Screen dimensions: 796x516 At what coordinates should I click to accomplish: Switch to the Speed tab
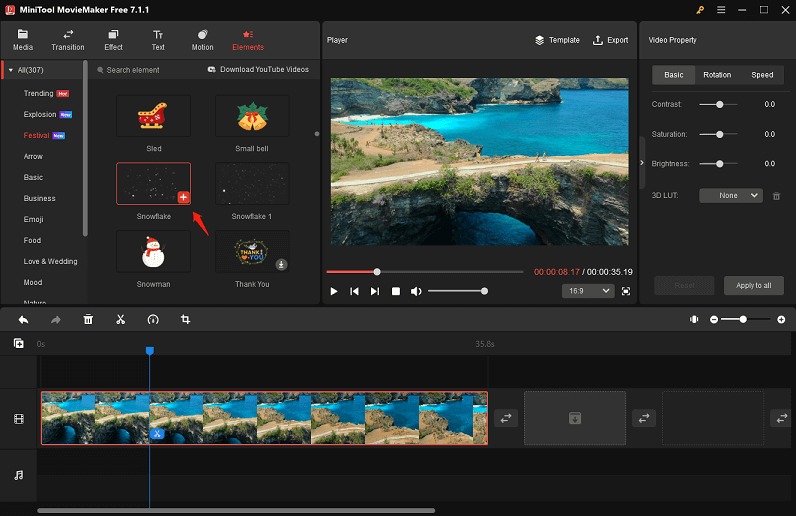click(x=762, y=75)
